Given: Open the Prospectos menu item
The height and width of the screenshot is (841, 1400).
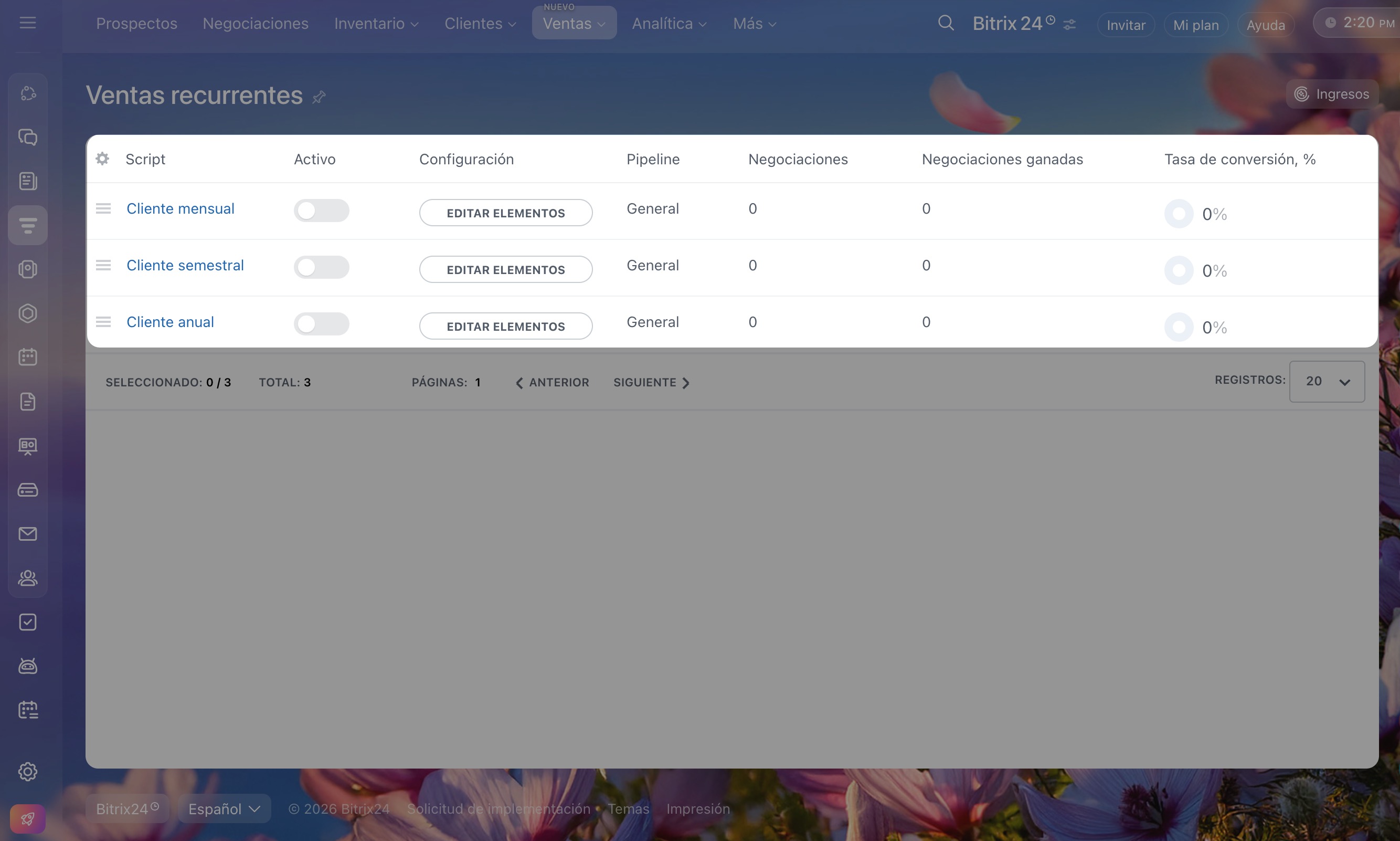Looking at the screenshot, I should (136, 24).
